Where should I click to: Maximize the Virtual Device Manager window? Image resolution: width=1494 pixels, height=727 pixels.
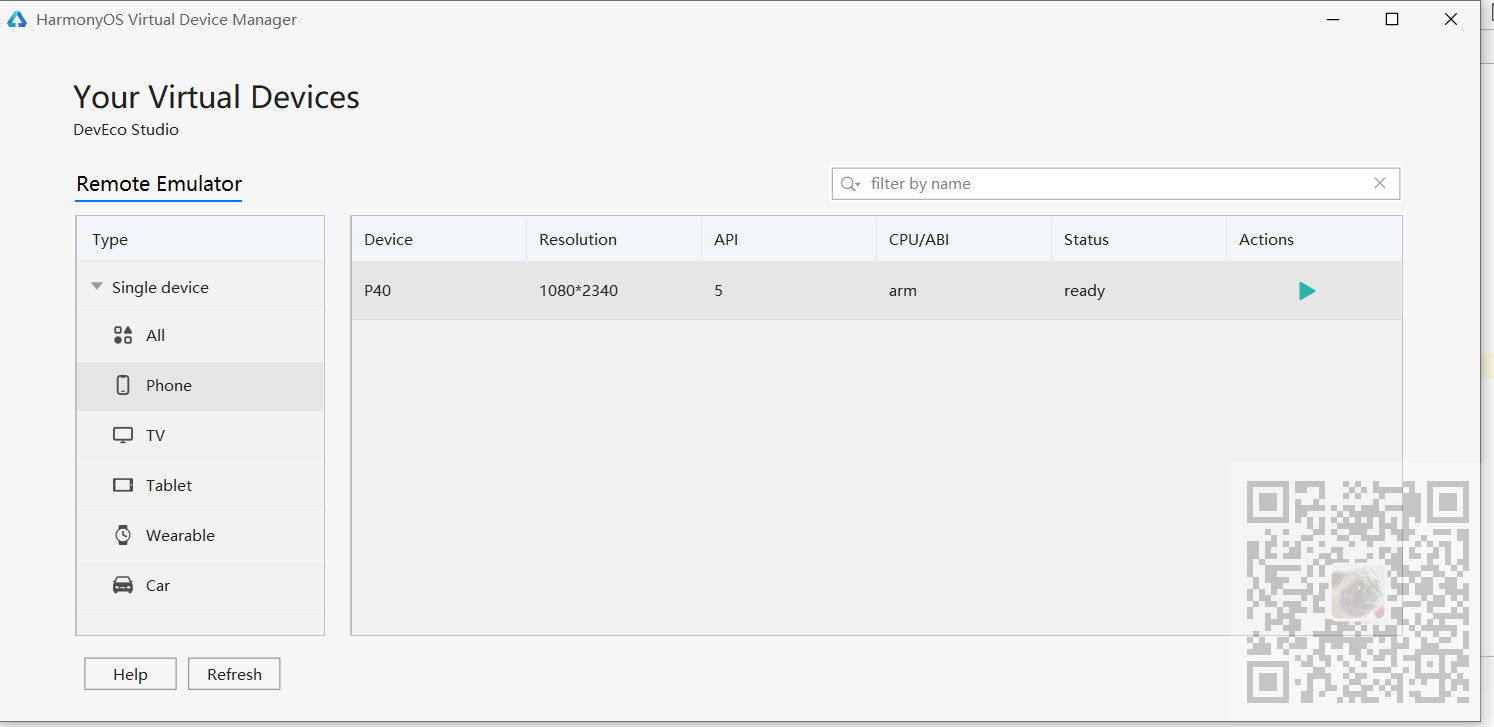click(1391, 19)
